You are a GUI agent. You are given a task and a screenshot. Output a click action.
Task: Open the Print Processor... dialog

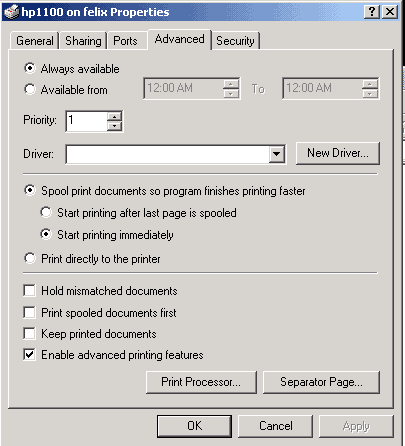click(x=201, y=382)
